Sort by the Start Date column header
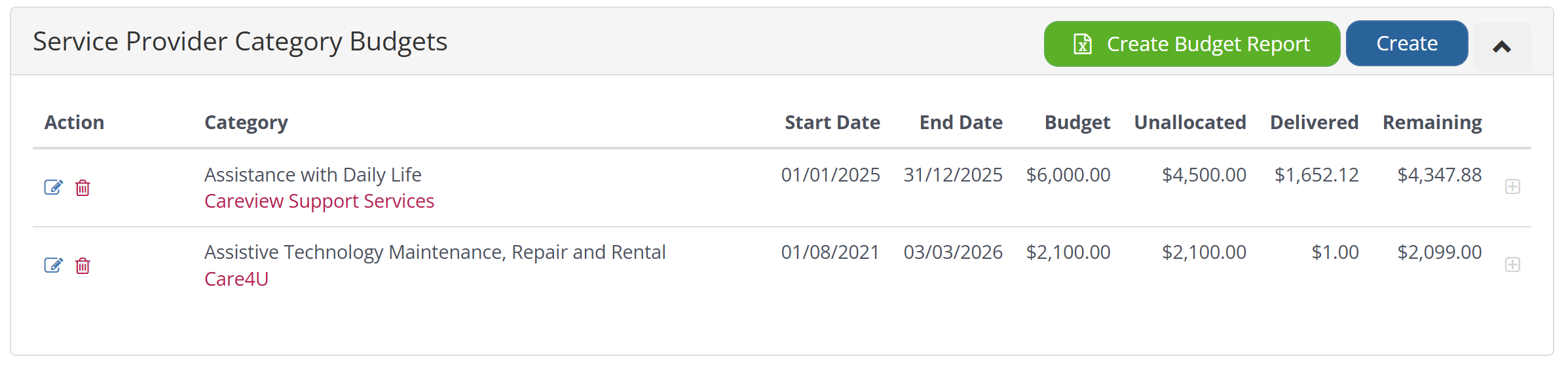The height and width of the screenshot is (367, 1568). 832,123
